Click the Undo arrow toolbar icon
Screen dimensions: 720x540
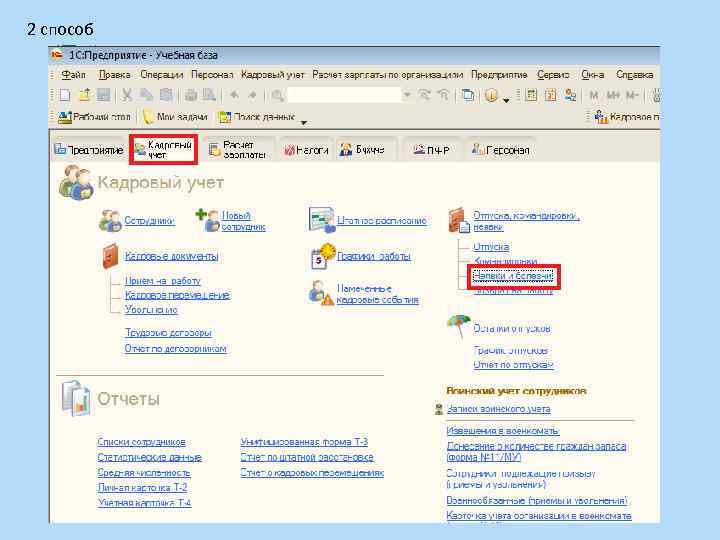tap(234, 95)
